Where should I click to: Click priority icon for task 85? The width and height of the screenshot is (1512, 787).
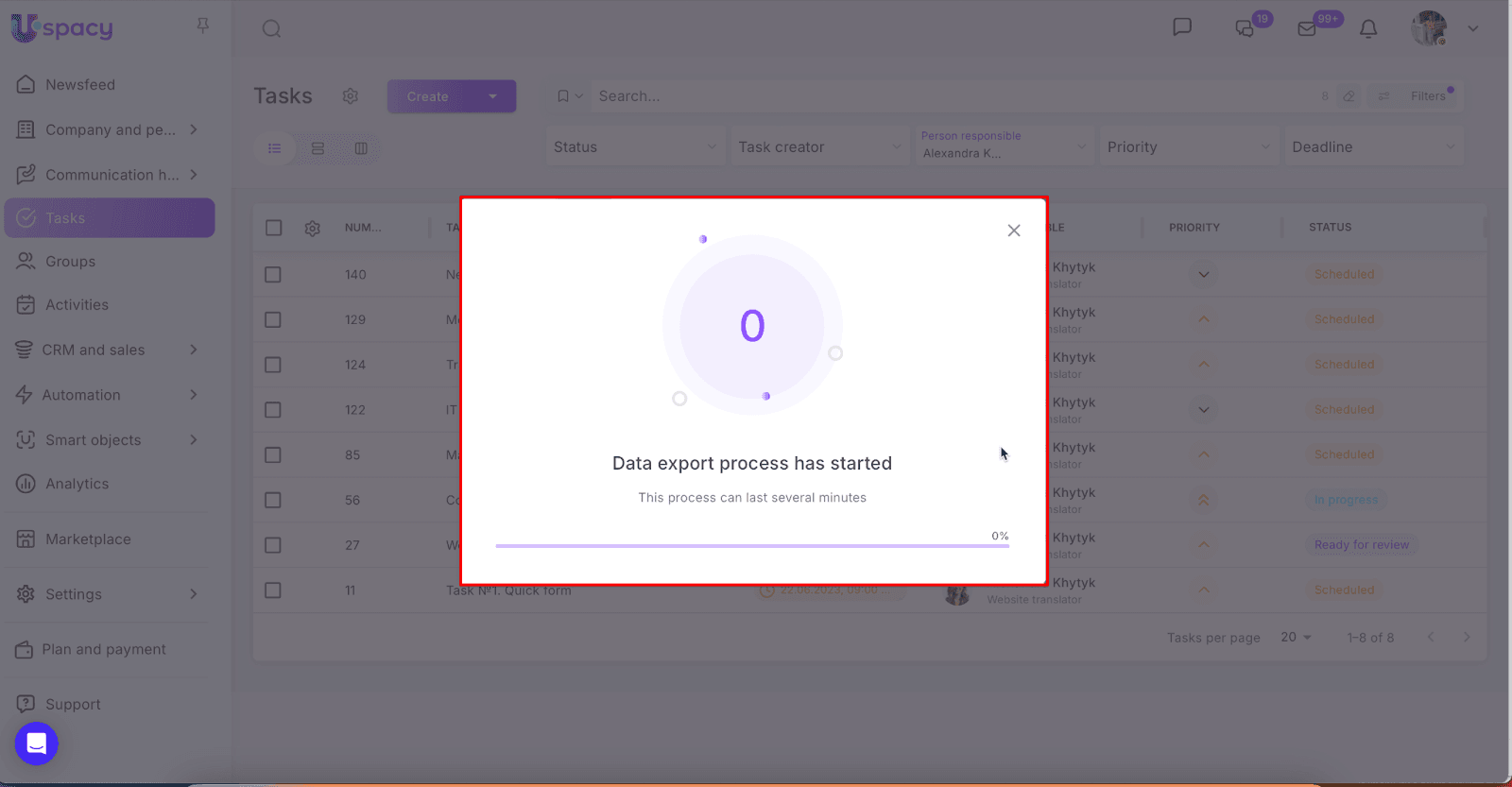point(1203,454)
